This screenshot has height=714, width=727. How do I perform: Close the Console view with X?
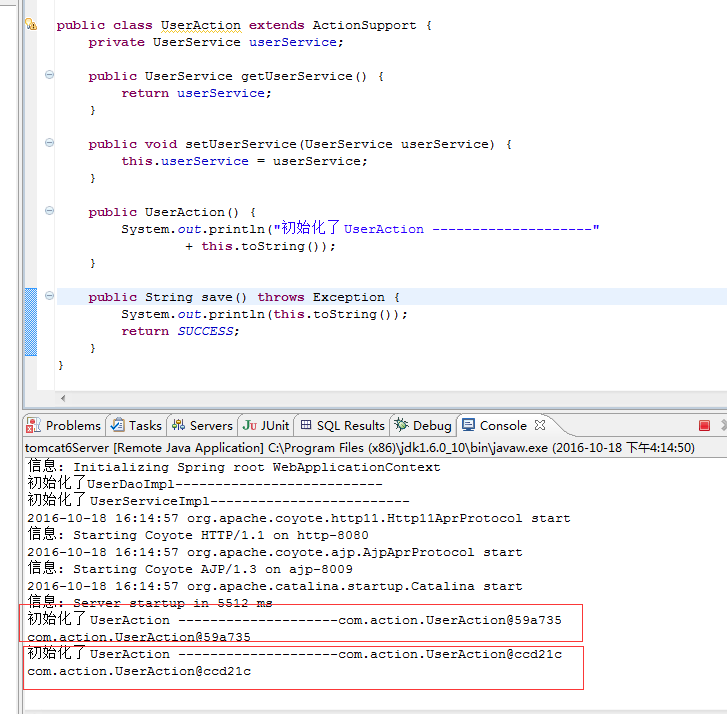coord(540,425)
